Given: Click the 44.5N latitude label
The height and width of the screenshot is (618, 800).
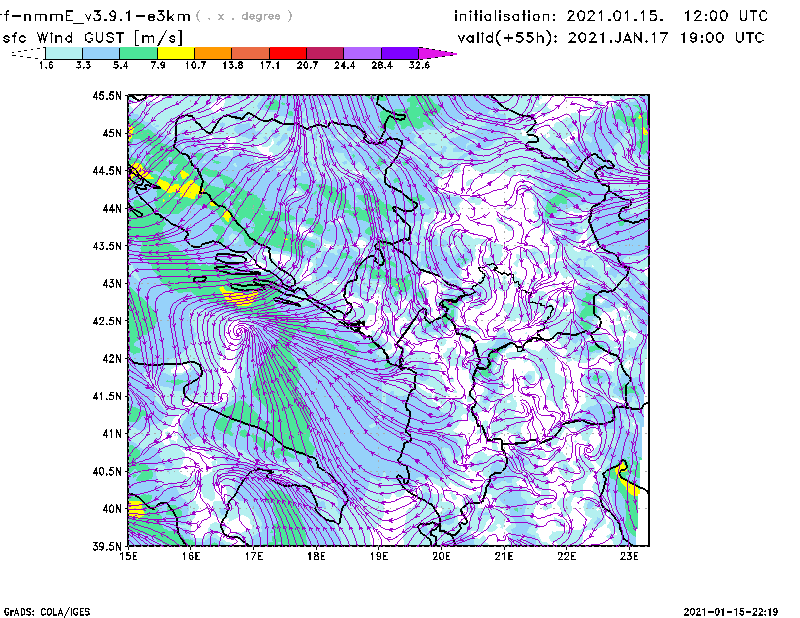Looking at the screenshot, I should [x=107, y=170].
